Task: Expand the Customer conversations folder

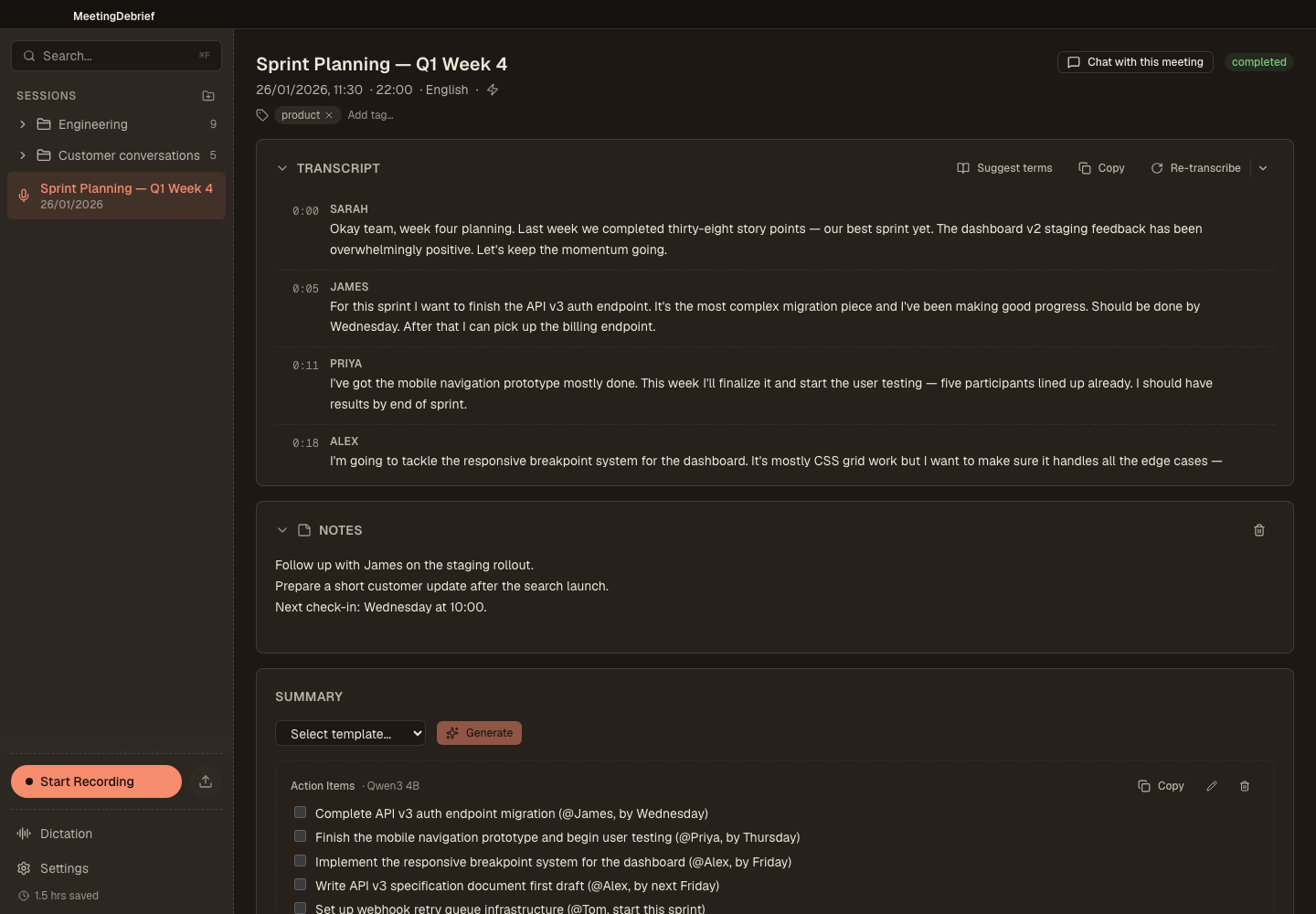Action: point(23,155)
